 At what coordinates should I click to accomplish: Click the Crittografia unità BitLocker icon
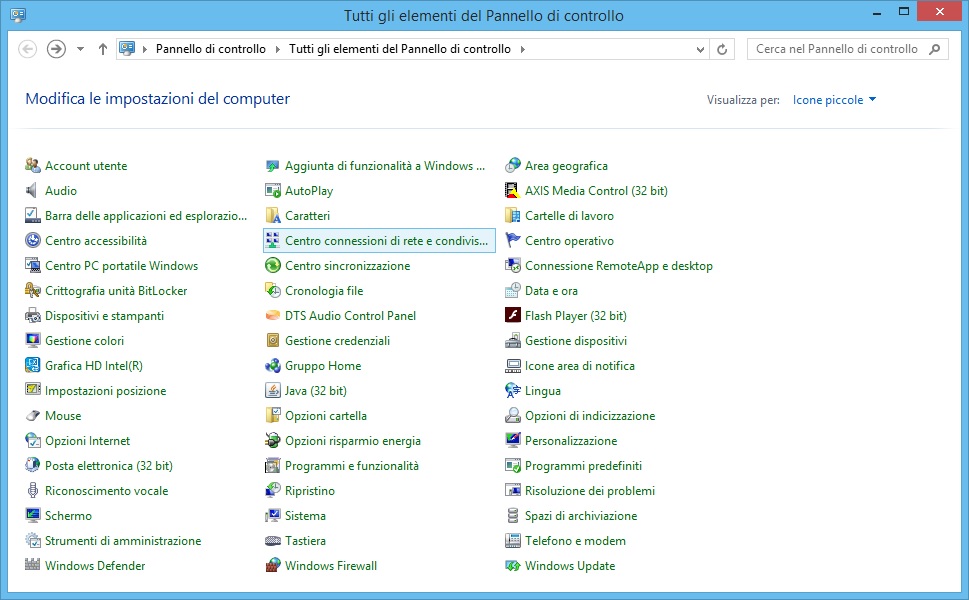tap(32, 290)
